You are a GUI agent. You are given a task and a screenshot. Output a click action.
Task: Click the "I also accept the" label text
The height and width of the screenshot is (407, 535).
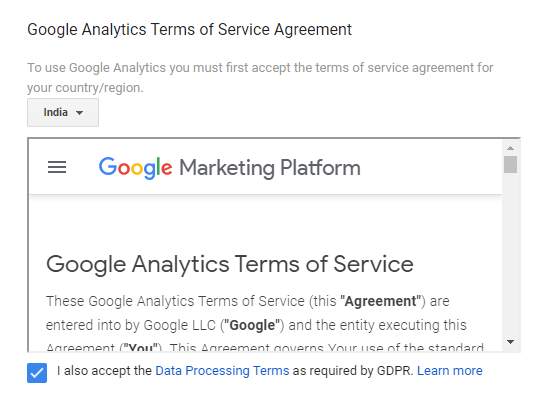(104, 370)
